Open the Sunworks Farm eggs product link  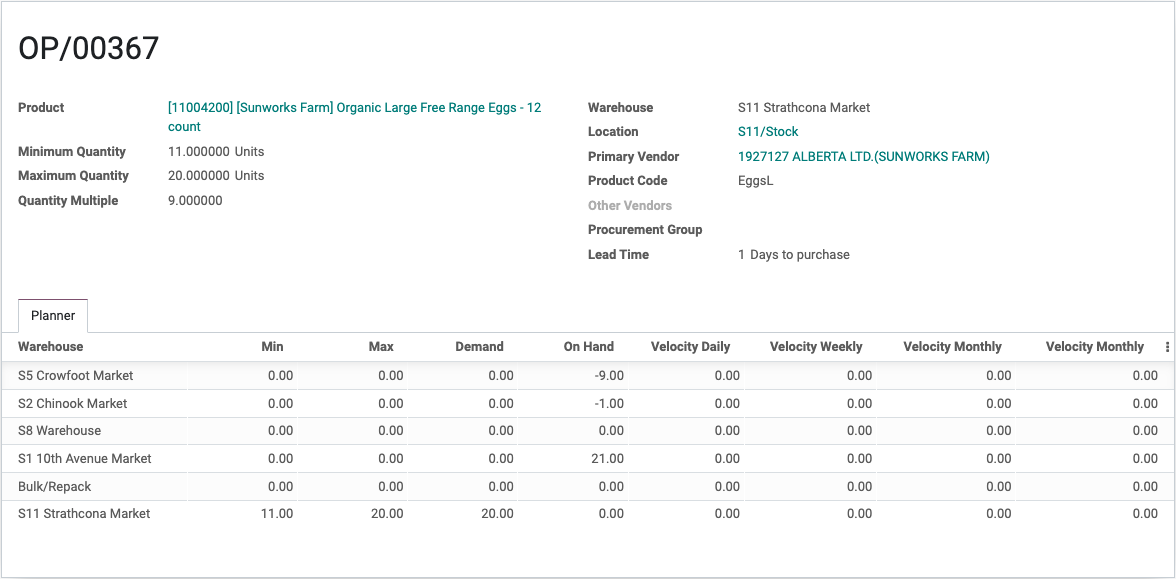point(355,117)
